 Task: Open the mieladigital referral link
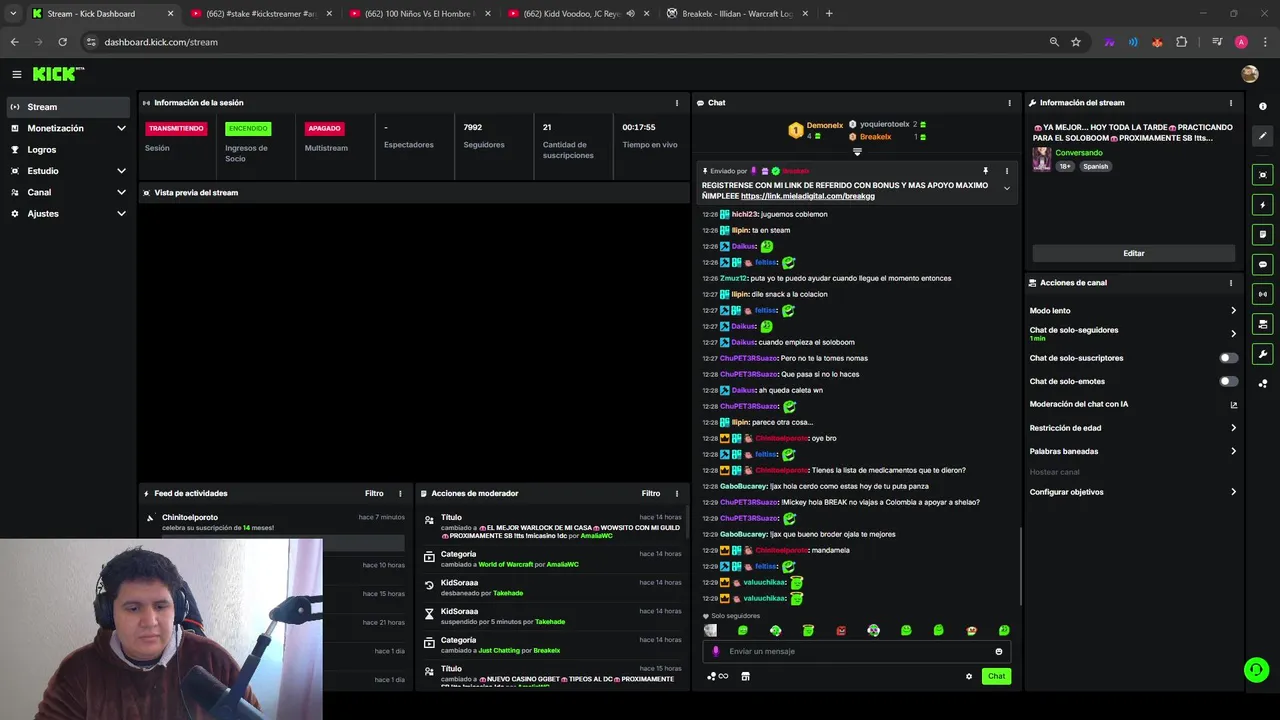click(x=808, y=196)
